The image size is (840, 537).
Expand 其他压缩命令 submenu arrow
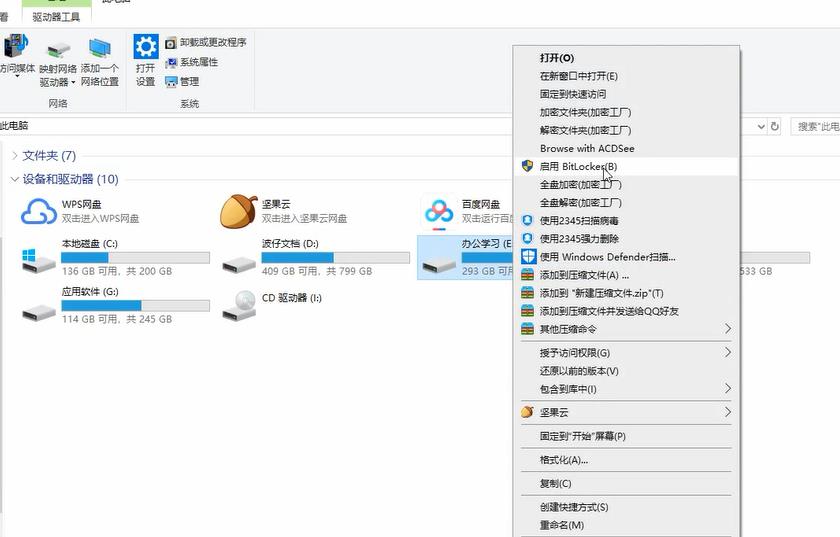[728, 329]
